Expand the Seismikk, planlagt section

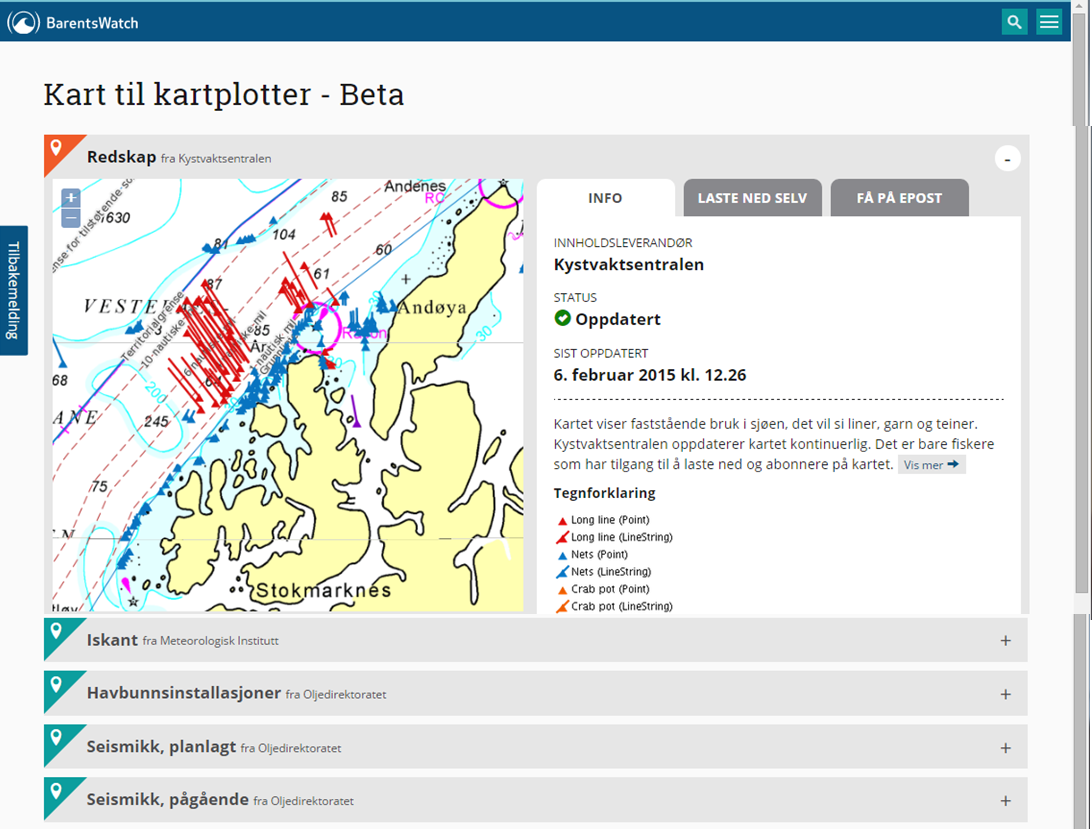1005,748
